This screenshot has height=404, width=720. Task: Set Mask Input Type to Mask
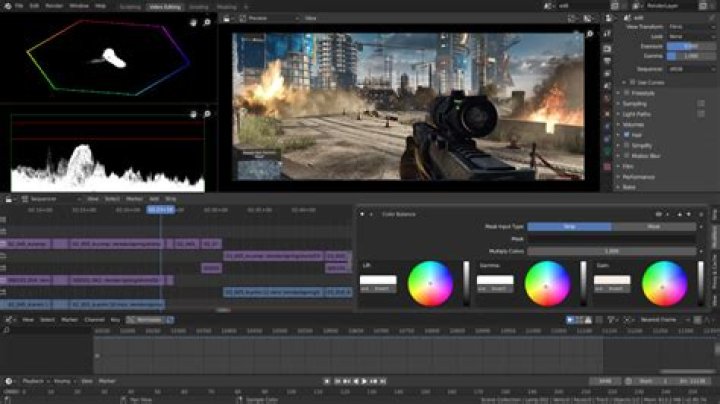pos(653,227)
